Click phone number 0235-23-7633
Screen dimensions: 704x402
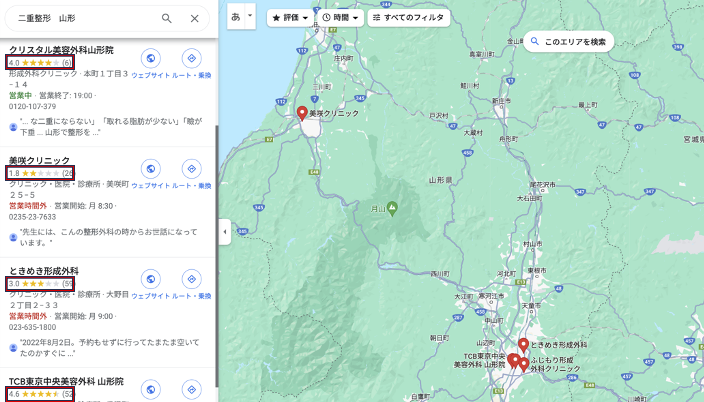click(32, 217)
